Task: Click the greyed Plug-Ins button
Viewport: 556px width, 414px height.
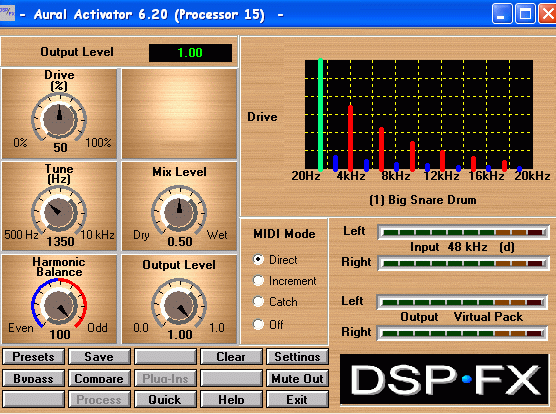Action: (165, 378)
